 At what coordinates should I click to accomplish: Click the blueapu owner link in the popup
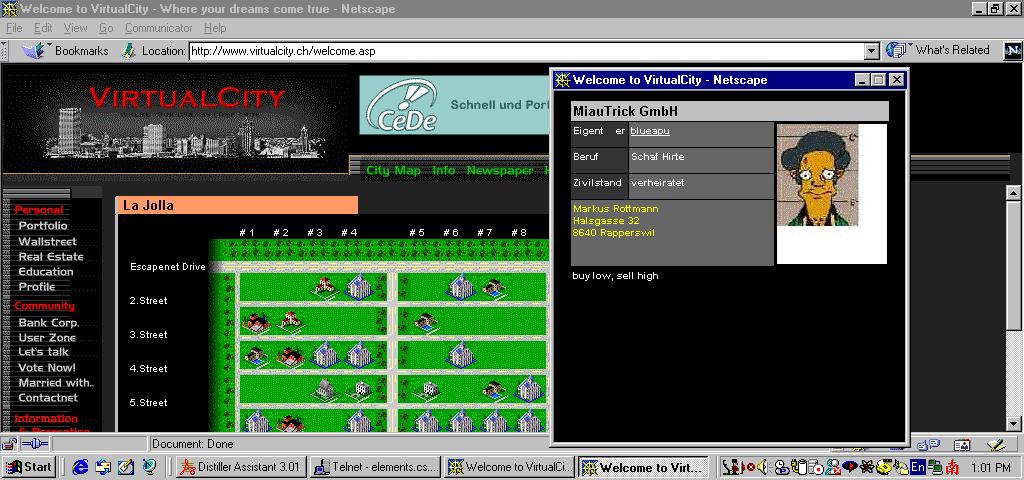click(x=650, y=131)
